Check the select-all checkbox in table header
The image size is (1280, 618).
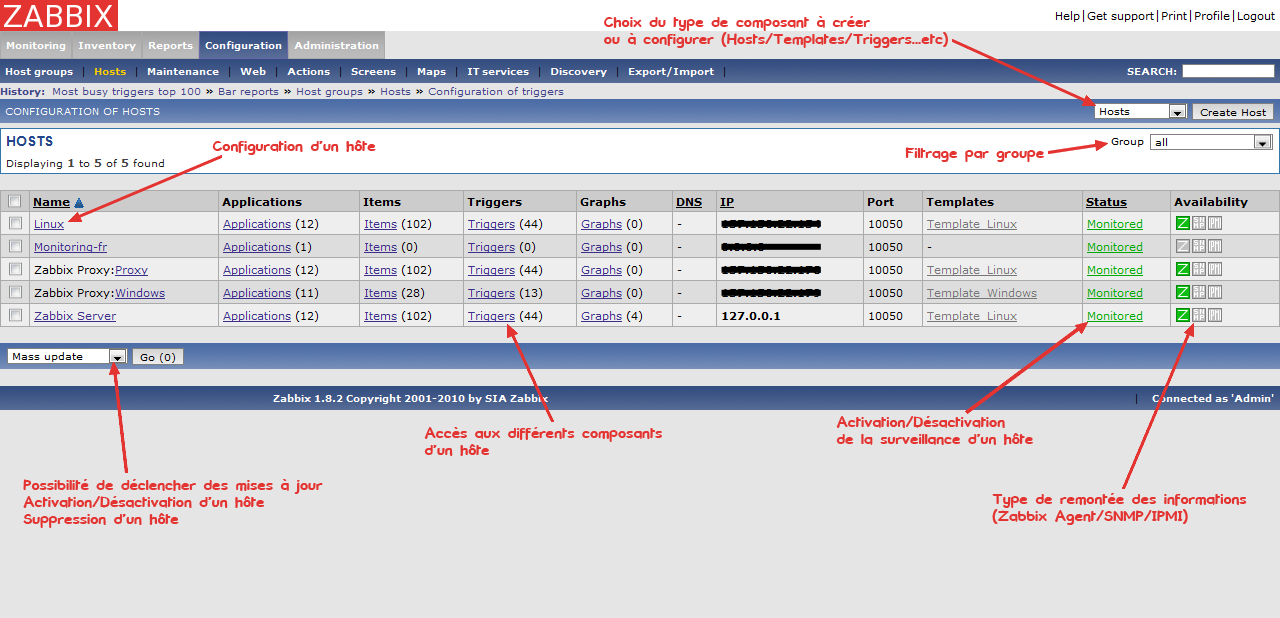[15, 202]
